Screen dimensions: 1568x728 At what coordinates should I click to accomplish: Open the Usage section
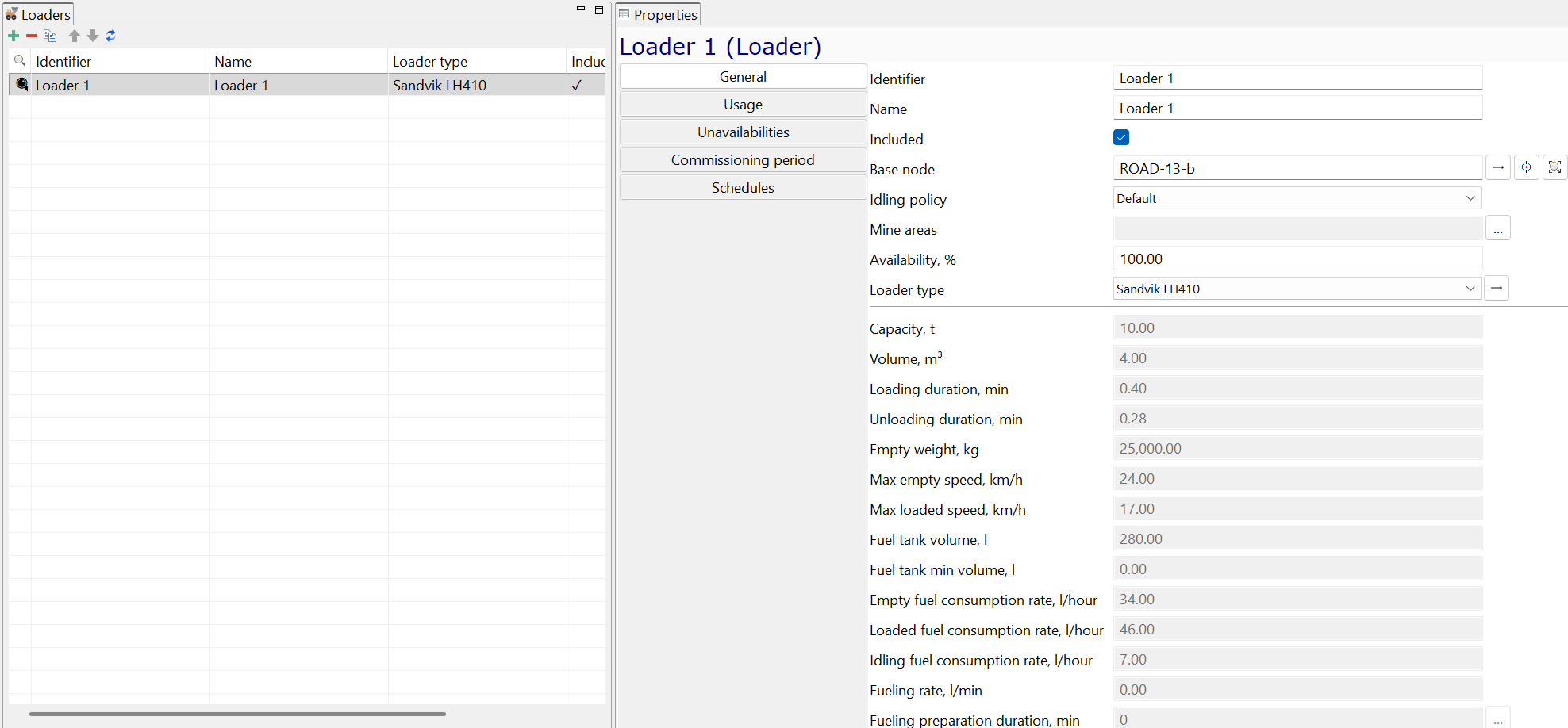pyautogui.click(x=743, y=104)
